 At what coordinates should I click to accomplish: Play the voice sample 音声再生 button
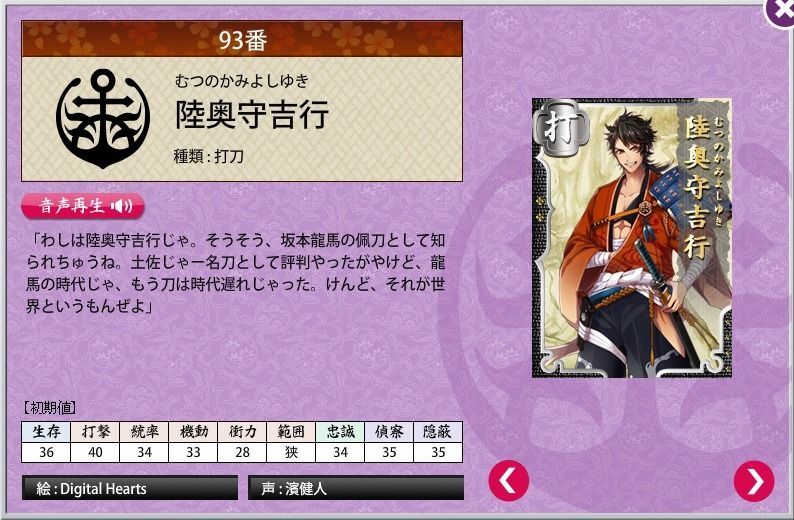click(83, 206)
